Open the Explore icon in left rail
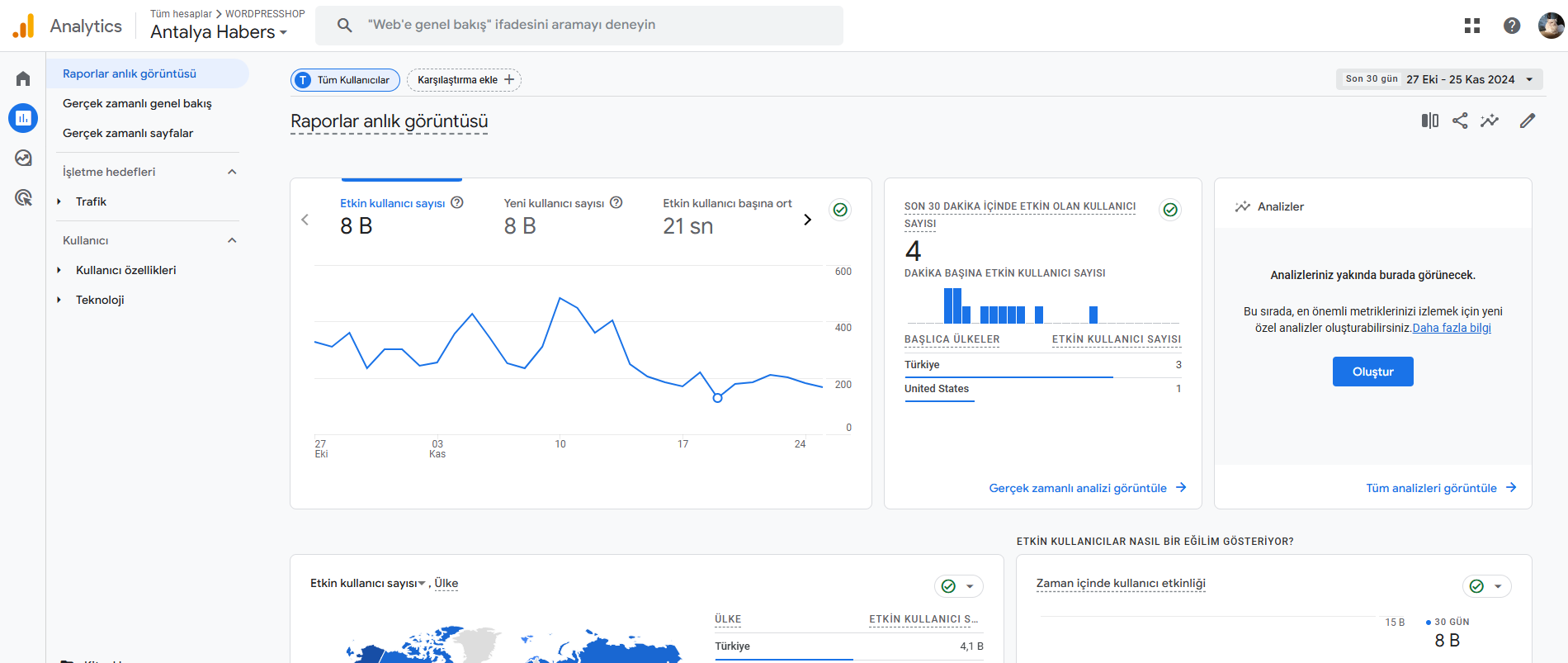 (23, 158)
